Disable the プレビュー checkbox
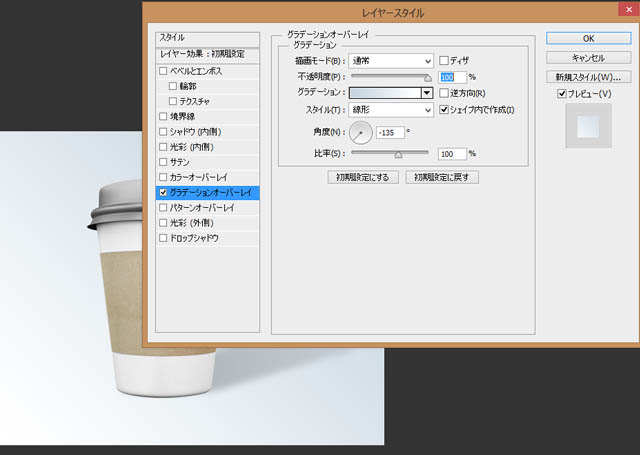This screenshot has height=455, width=640. (x=563, y=93)
